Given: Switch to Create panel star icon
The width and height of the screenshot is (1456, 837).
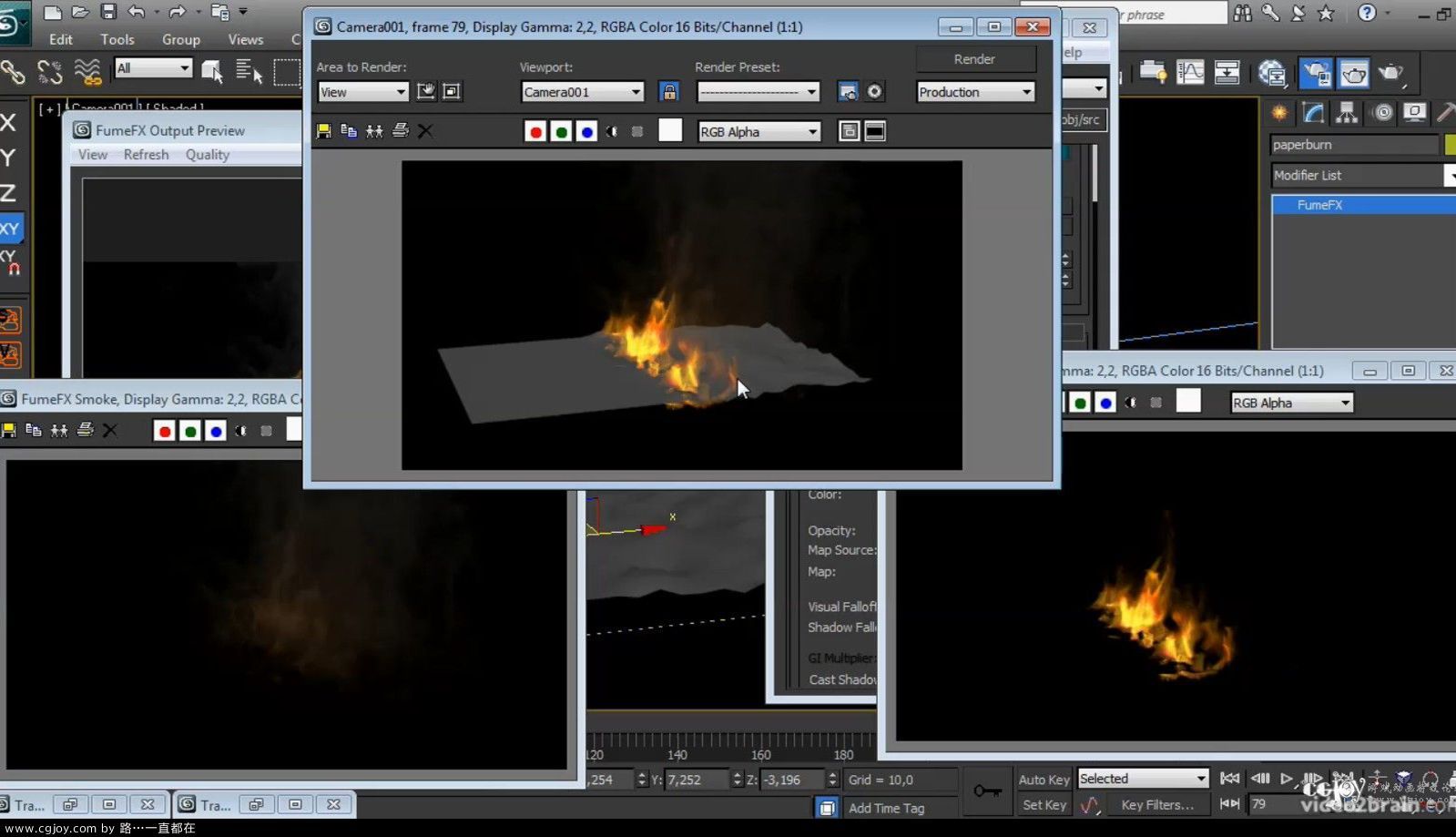Looking at the screenshot, I should (1280, 113).
